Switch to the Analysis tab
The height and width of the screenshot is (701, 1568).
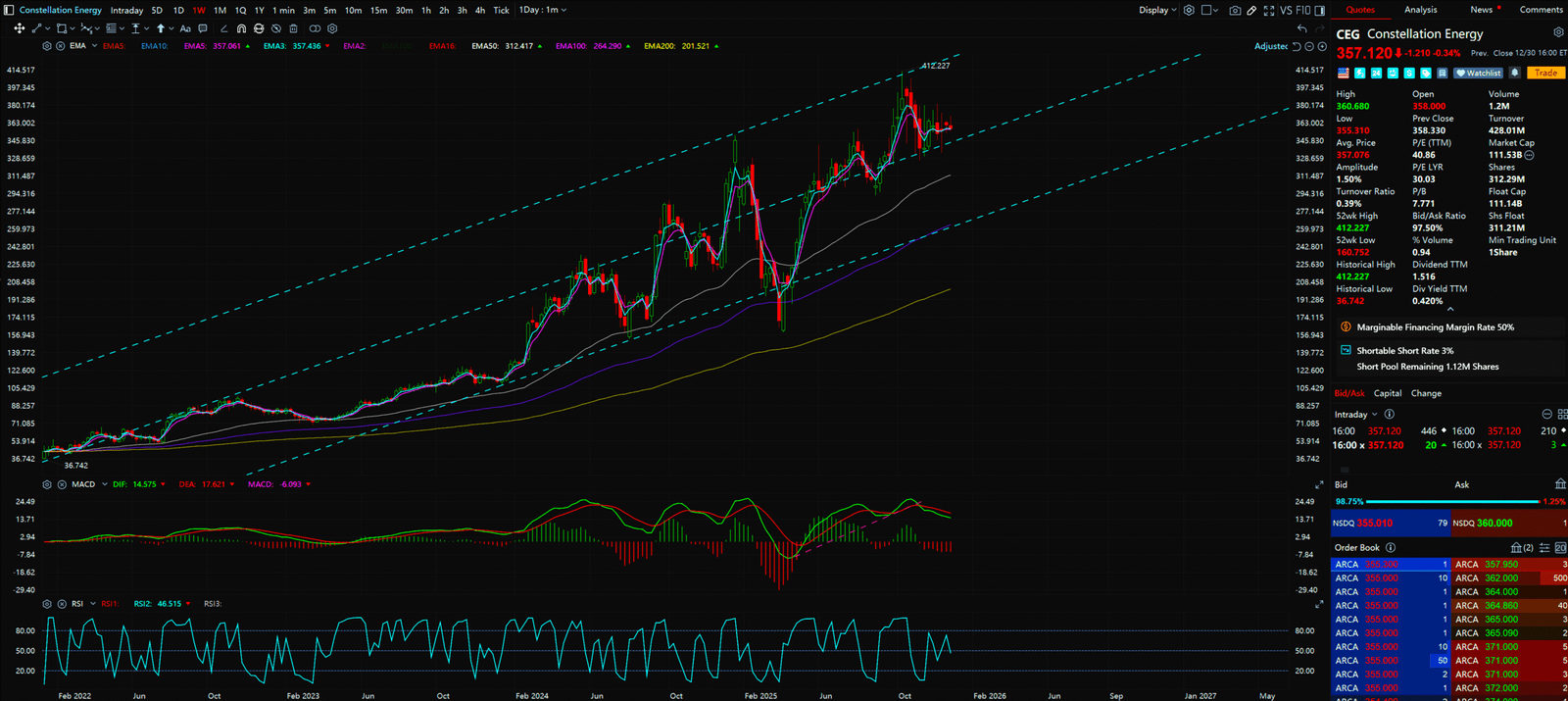[x=1420, y=10]
